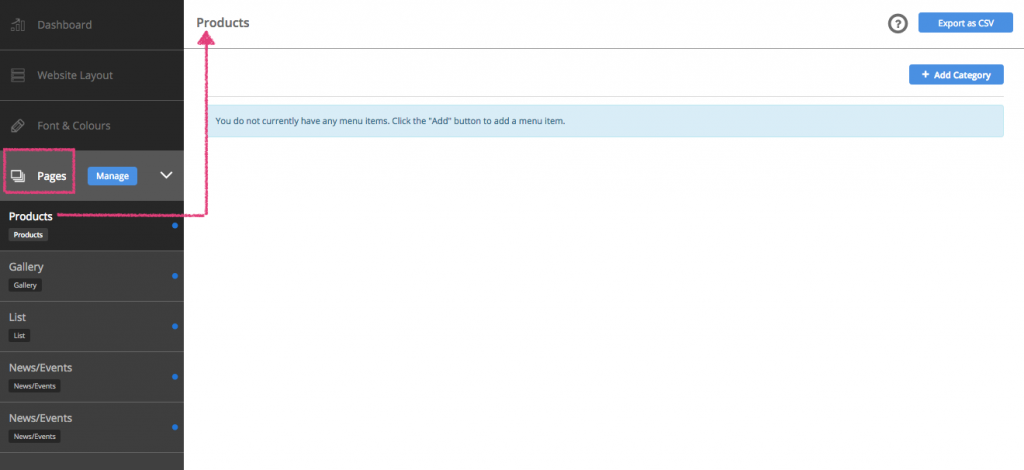
Task: Export the products as CSV
Action: coord(964,23)
